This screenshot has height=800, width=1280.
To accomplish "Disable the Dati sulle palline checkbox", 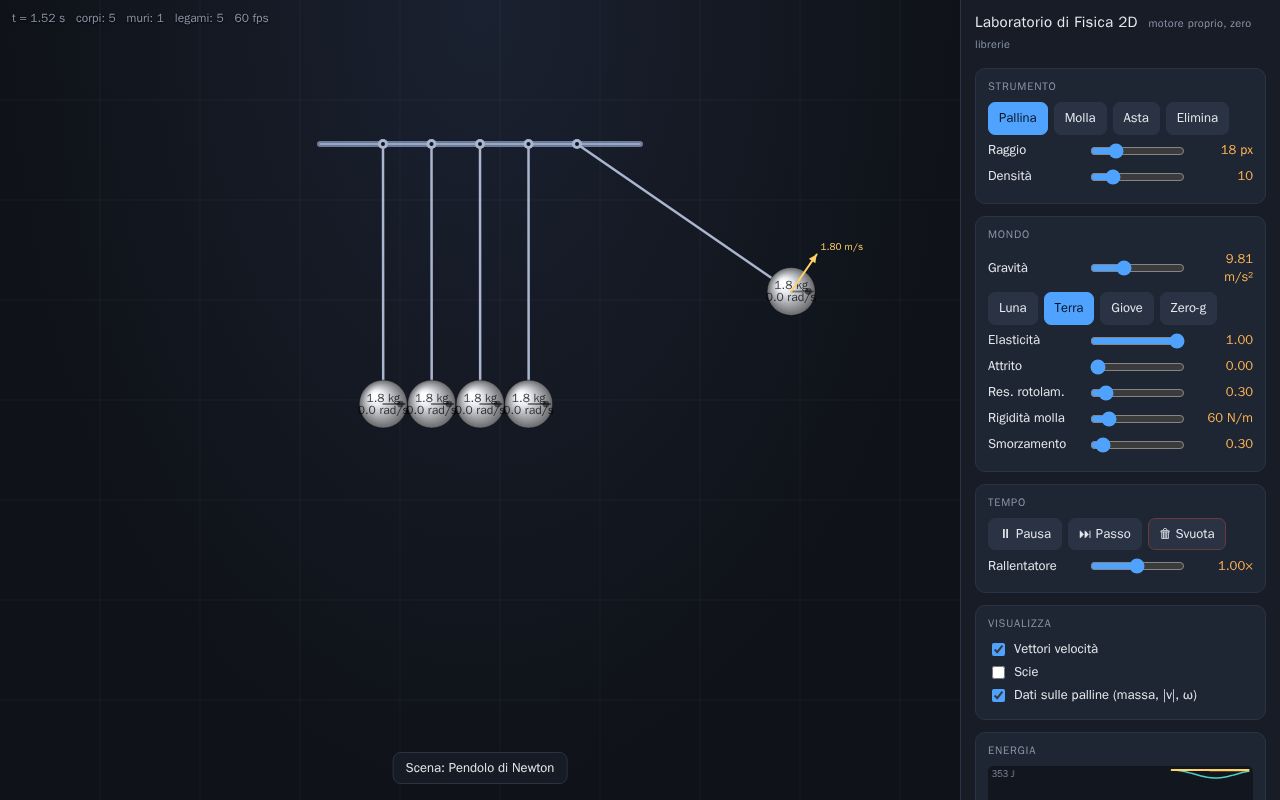I will click(998, 695).
